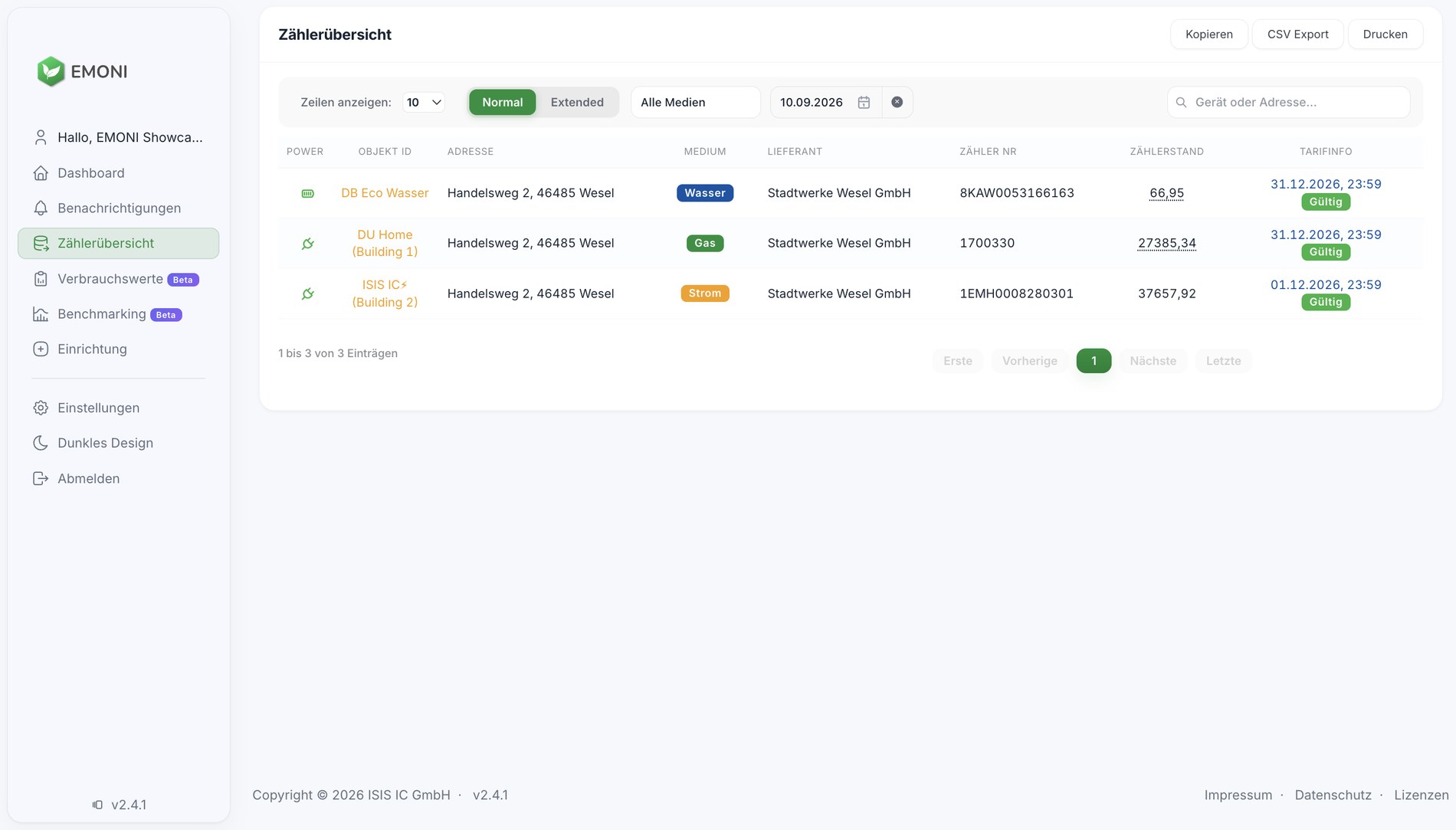Click the Benchmarking chart icon
1456x830 pixels.
pos(41,314)
